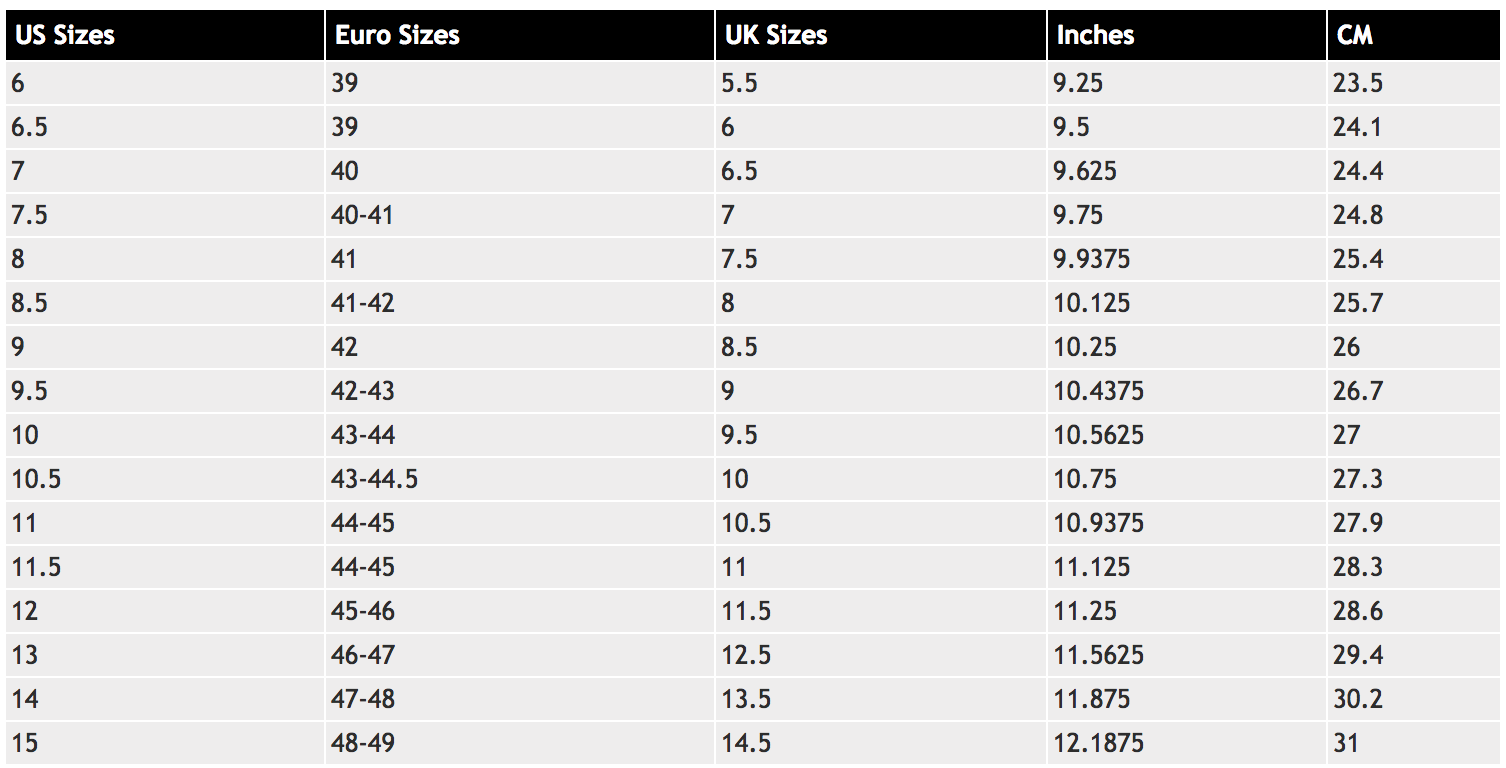
Task: Click the Euro size 48-49 cell
Action: (363, 743)
